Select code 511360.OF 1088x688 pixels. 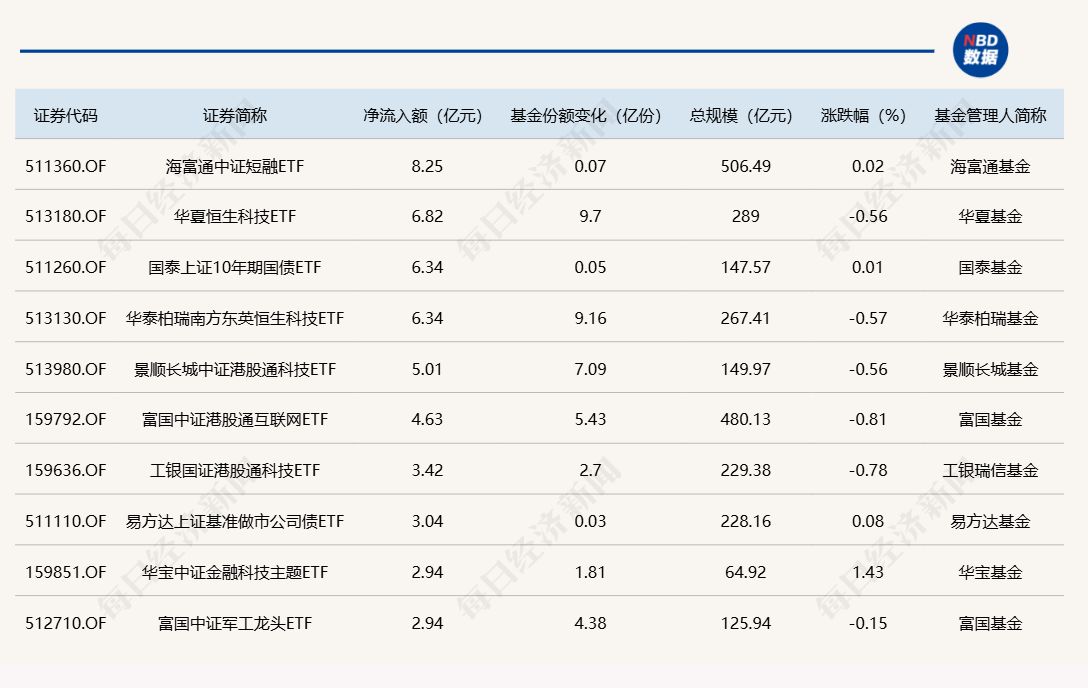tap(66, 166)
